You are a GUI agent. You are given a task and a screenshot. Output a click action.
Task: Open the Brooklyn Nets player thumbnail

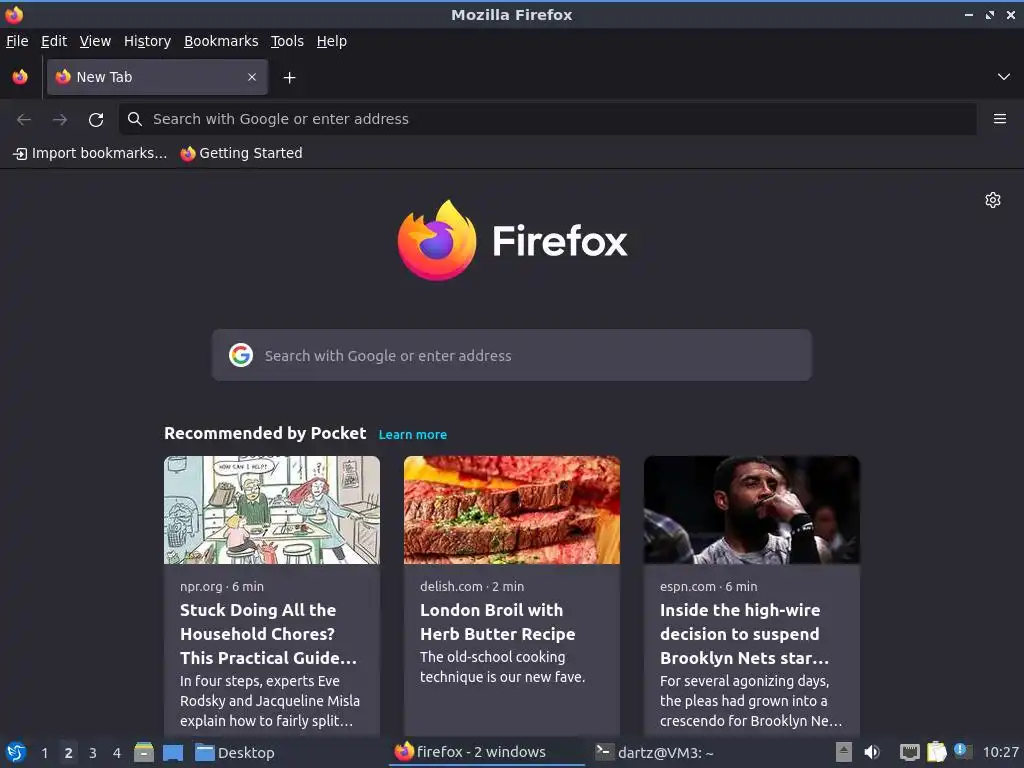752,510
